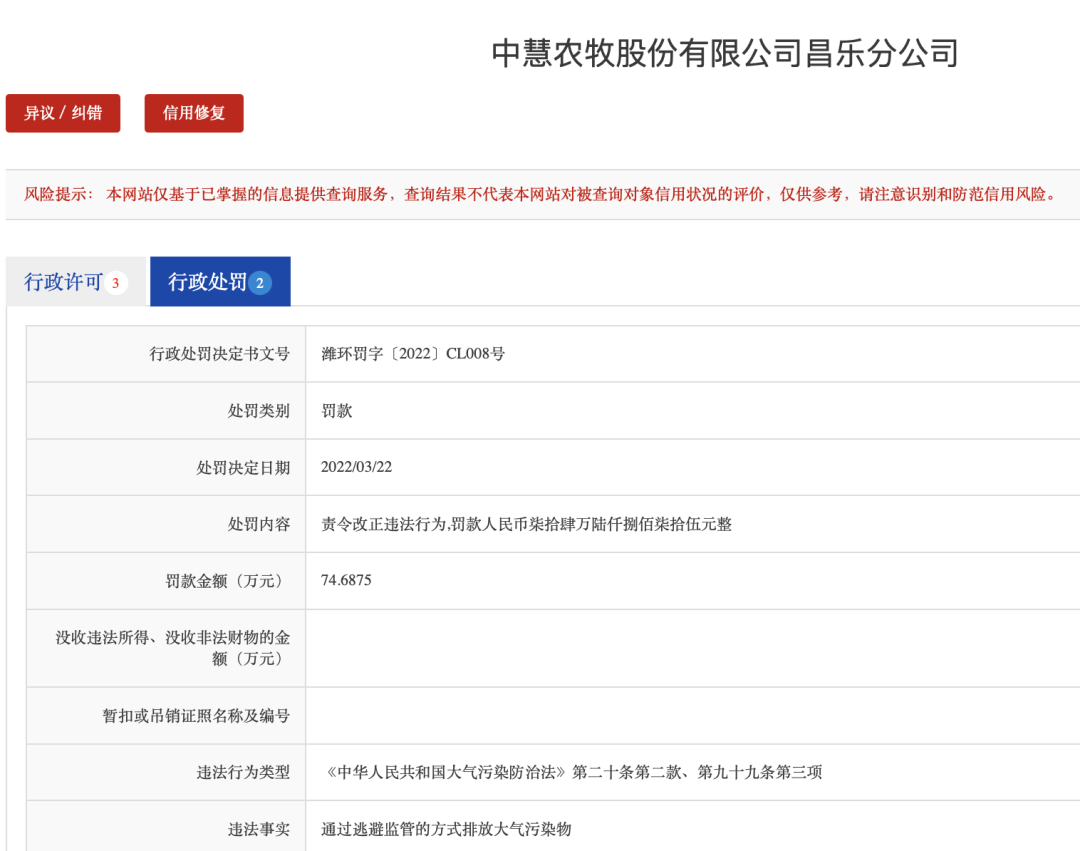Open the 信用修复 button
Screen dimensions: 1080x851
coord(194,113)
